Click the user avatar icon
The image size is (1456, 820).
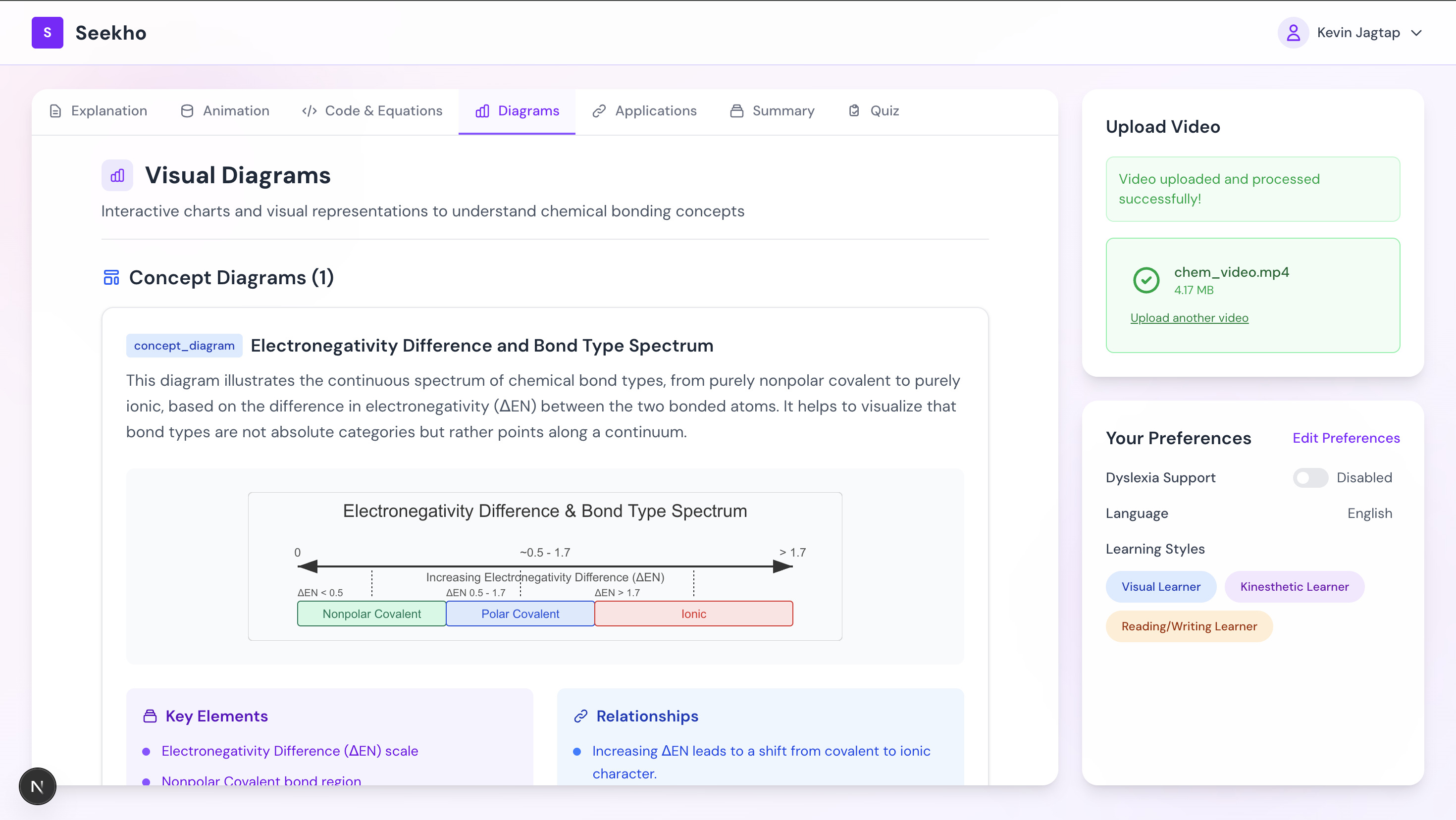(x=1293, y=33)
